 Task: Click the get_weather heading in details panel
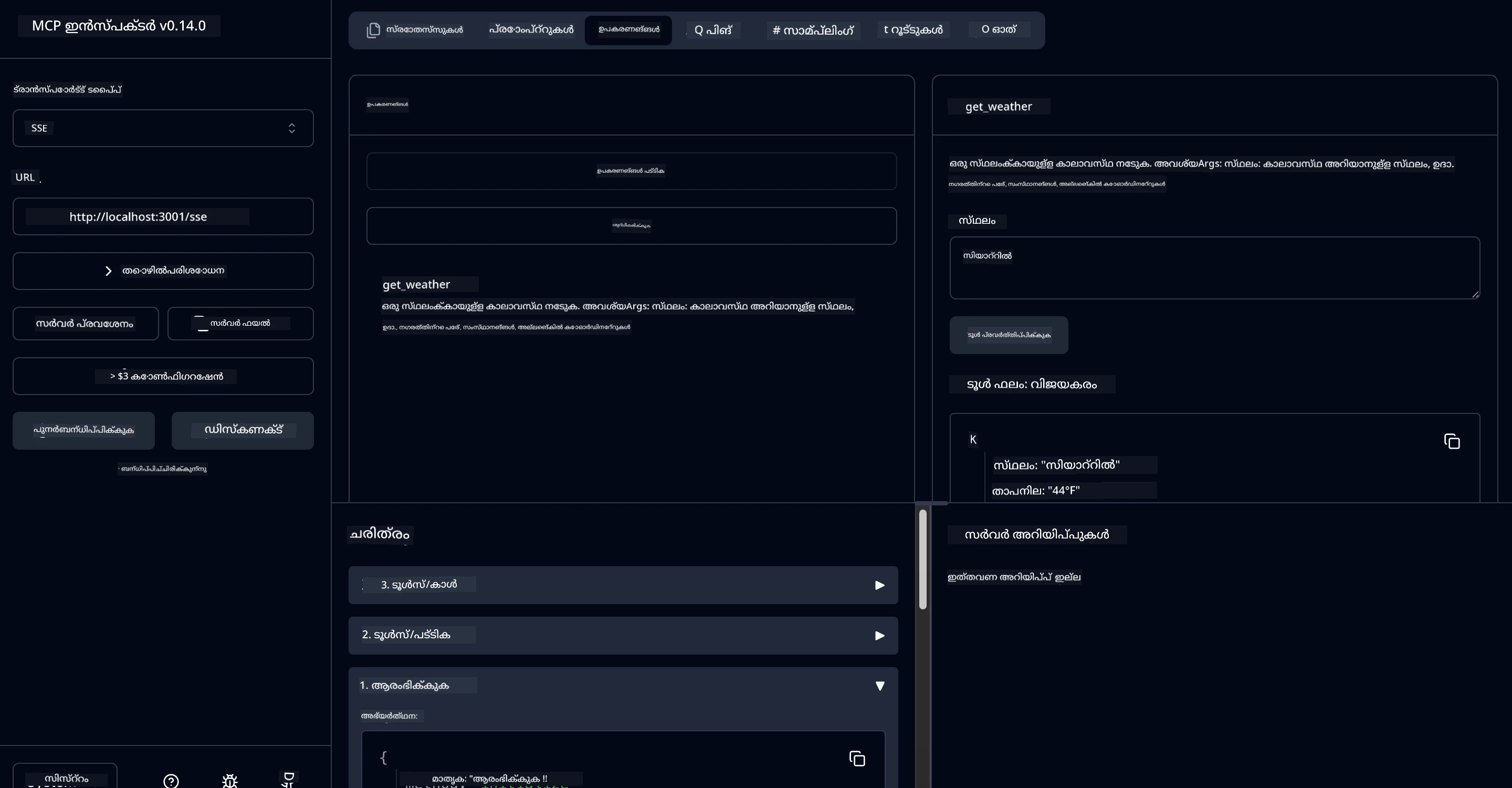pos(999,107)
